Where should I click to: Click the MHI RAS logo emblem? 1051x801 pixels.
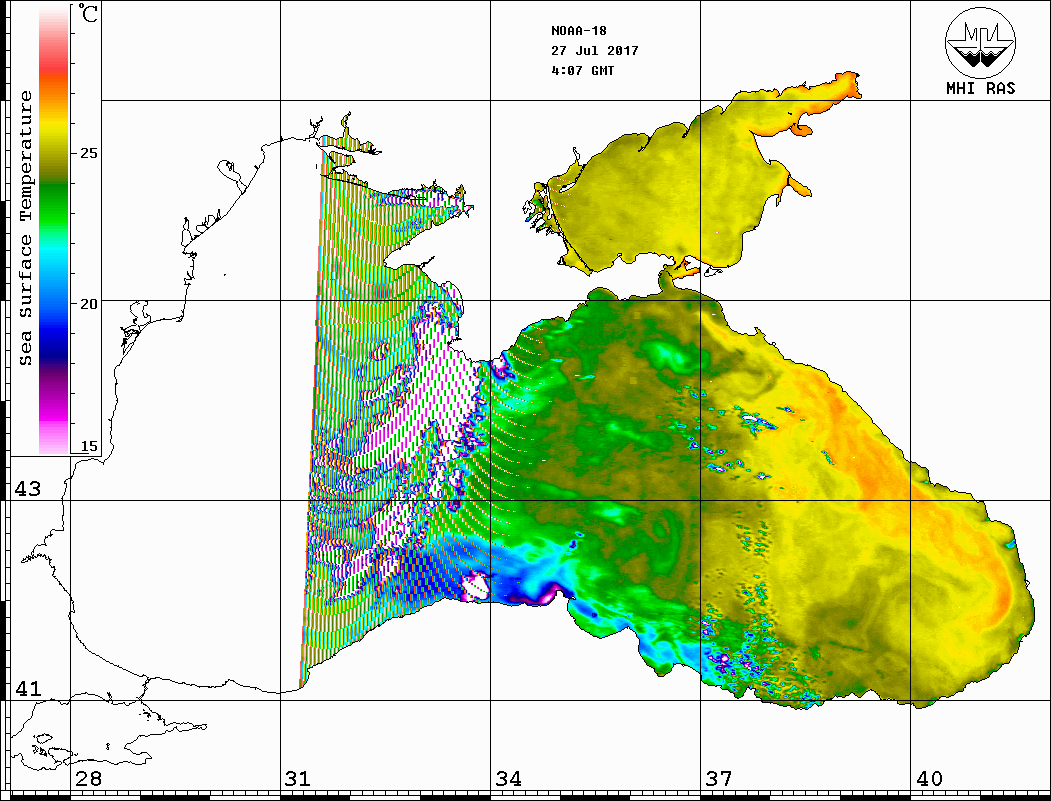(980, 42)
